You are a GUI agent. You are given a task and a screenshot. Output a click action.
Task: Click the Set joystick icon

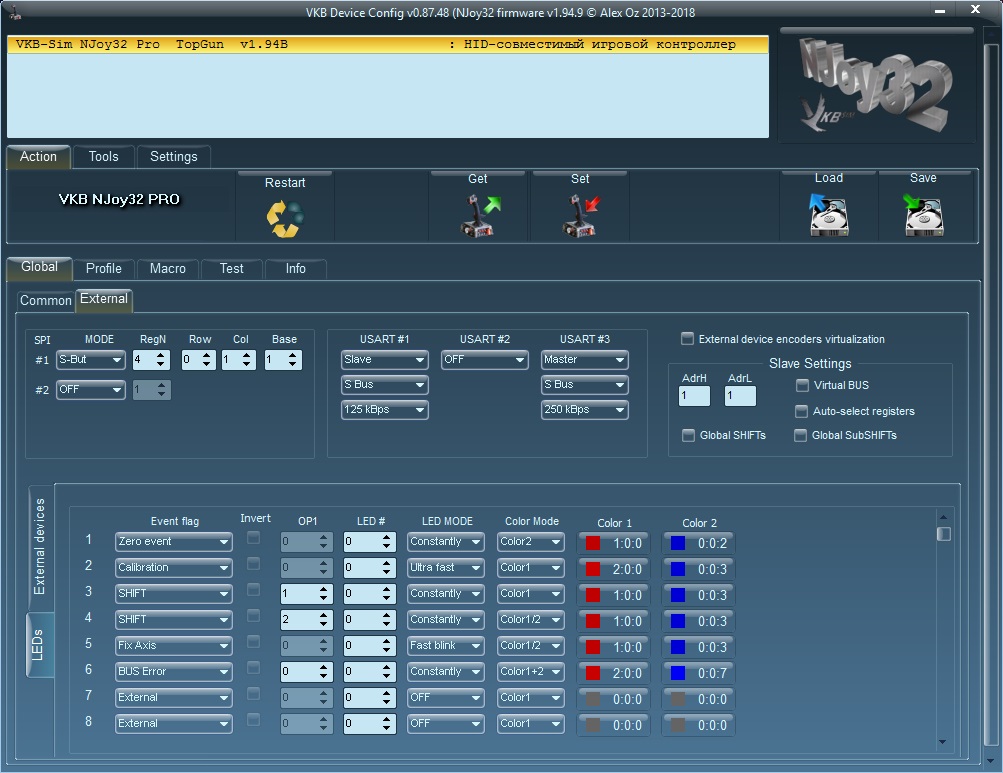(580, 215)
